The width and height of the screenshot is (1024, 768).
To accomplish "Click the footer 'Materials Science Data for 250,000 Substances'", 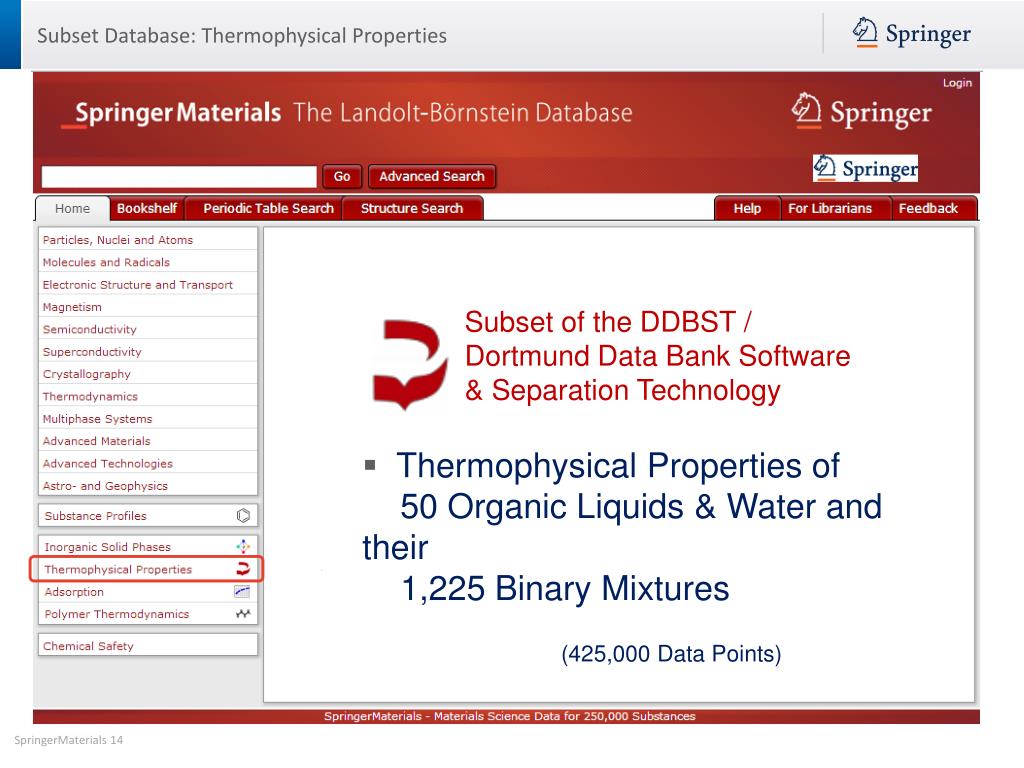I will [564, 716].
